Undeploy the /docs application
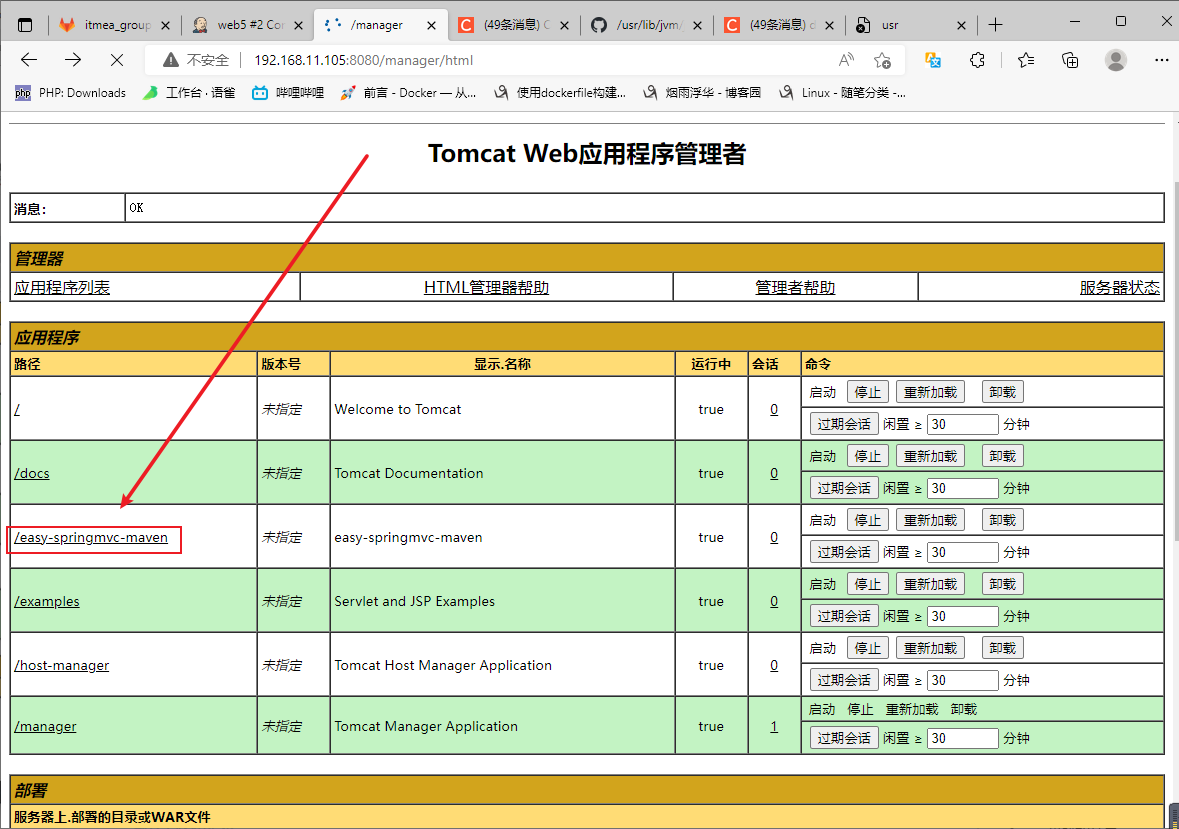The image size is (1179, 829). point(1002,456)
